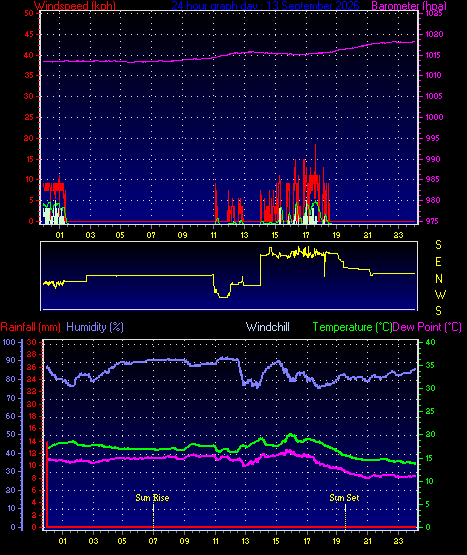This screenshot has height=555, width=467.
Task: Click the Windchill legend label
Action: pyautogui.click(x=268, y=327)
